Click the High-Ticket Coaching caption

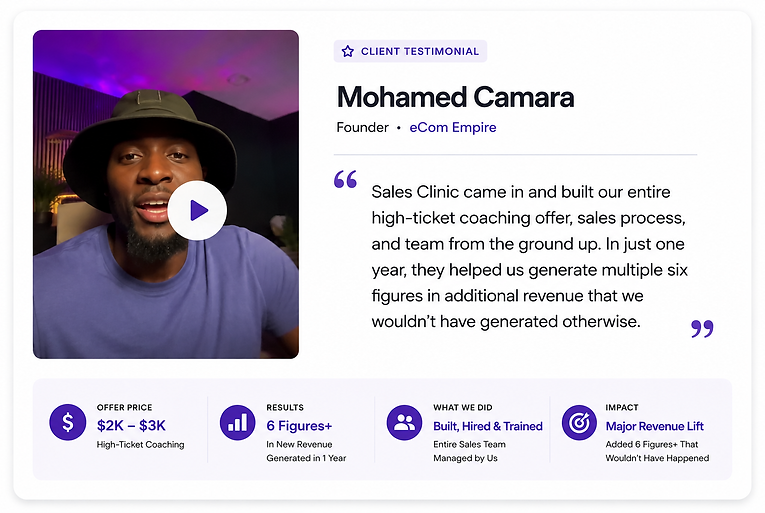[x=141, y=445]
